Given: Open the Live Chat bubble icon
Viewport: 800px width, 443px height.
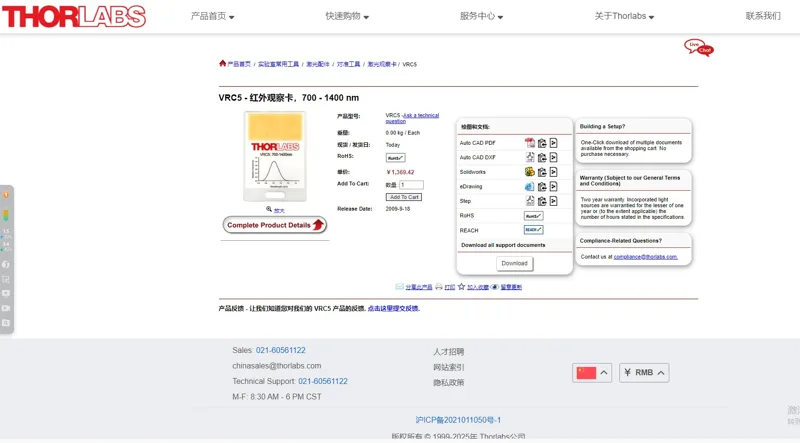Looking at the screenshot, I should 698,47.
